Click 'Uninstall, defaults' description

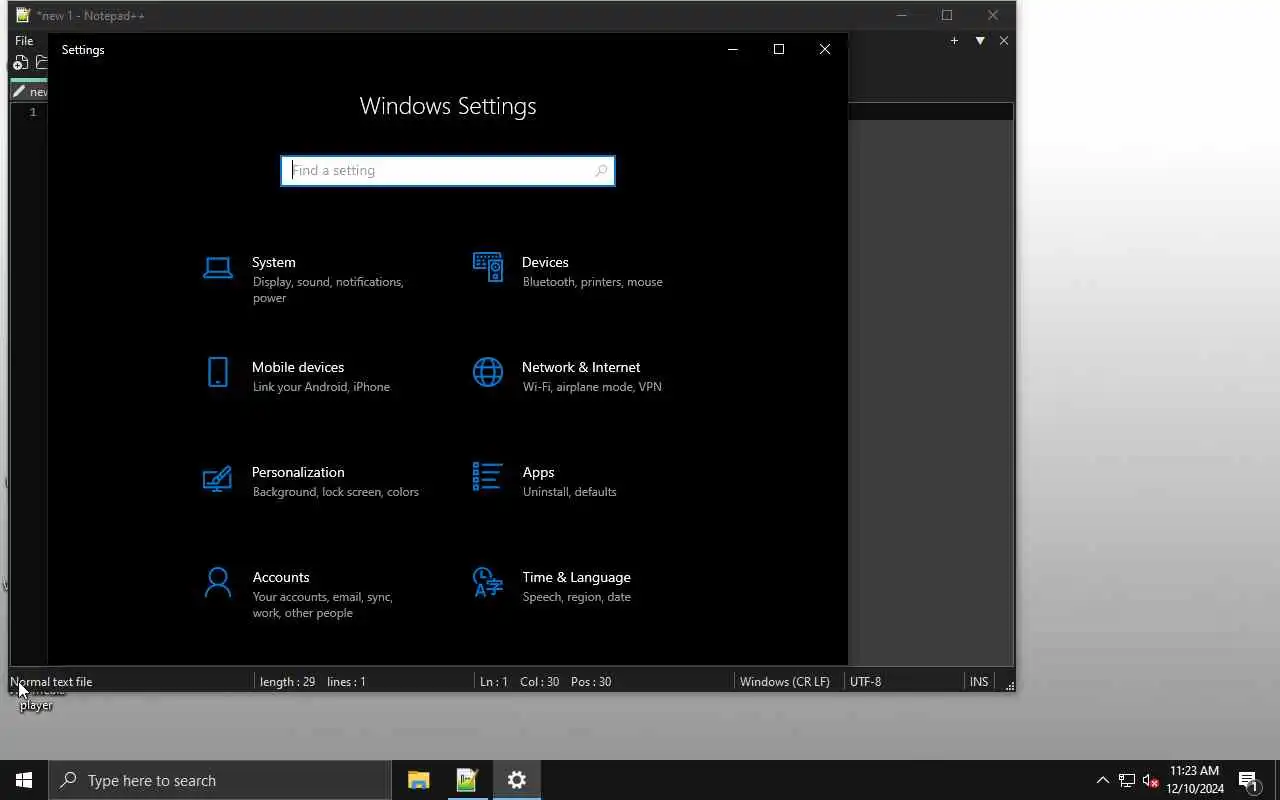click(569, 492)
